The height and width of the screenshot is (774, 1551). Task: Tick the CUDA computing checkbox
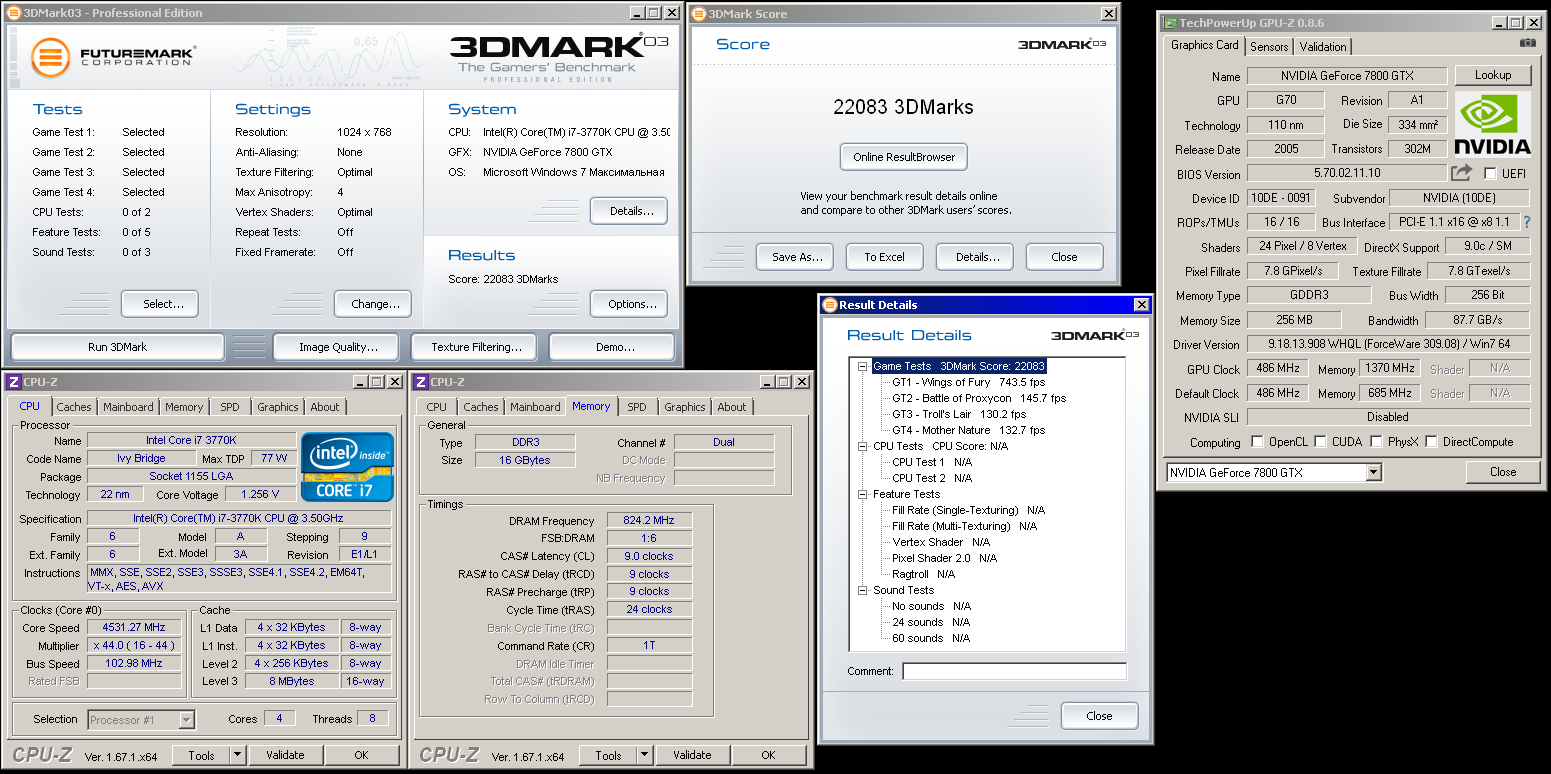pos(1320,442)
